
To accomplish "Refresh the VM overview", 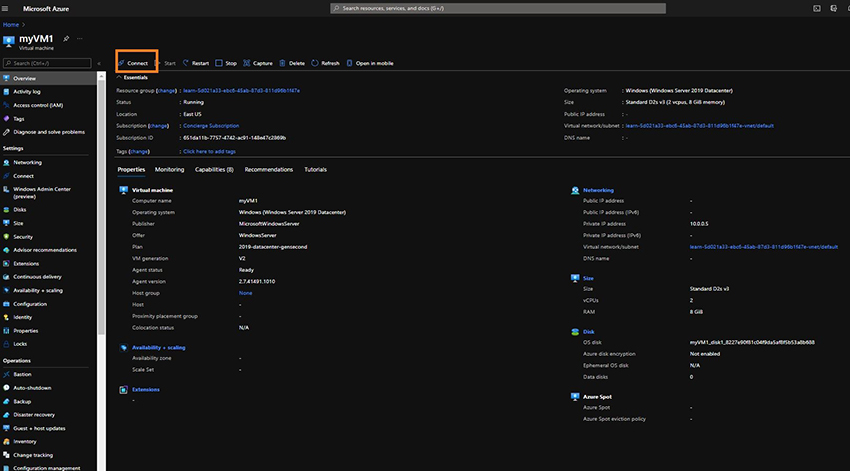I will (326, 63).
